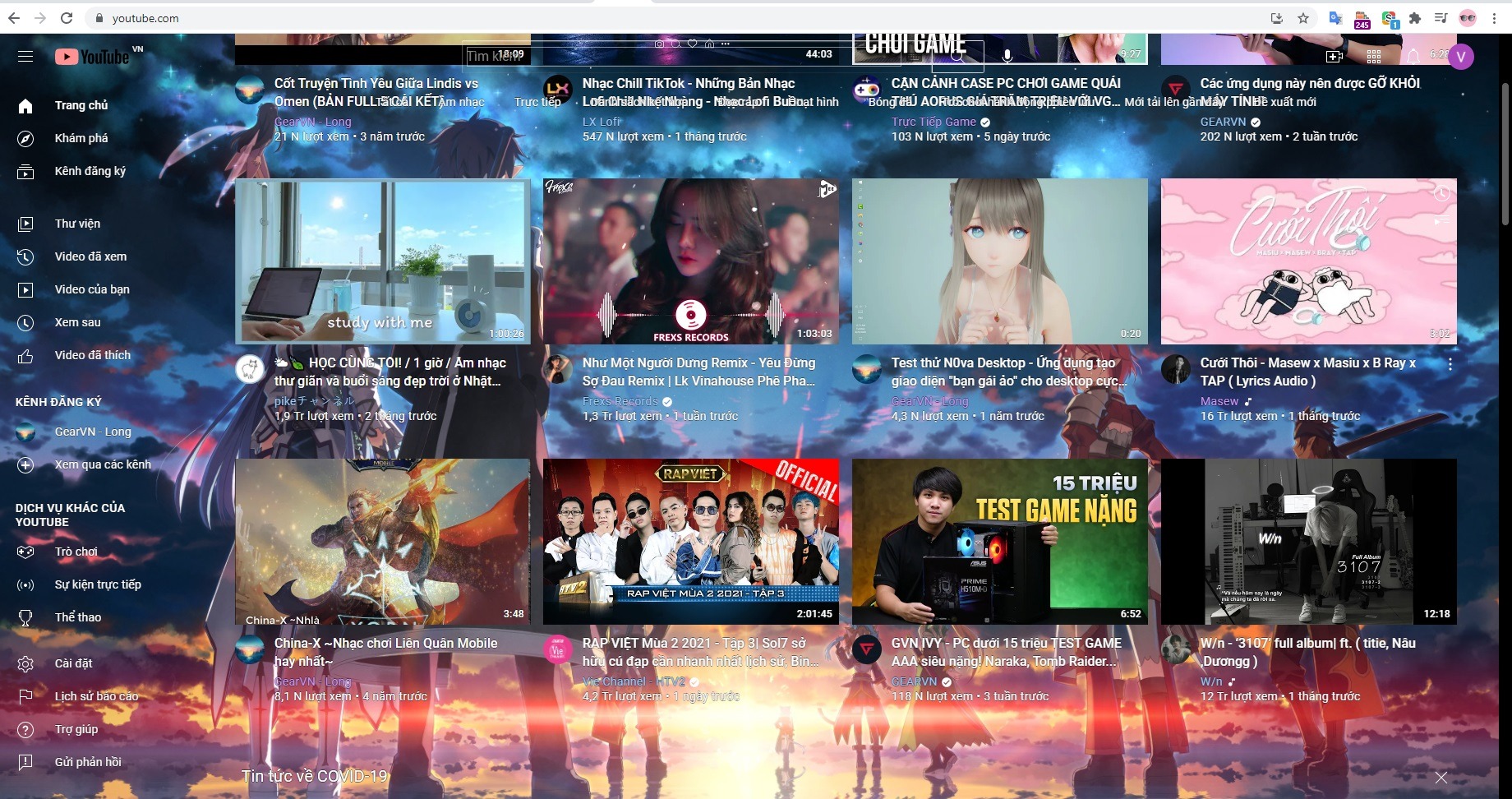The height and width of the screenshot is (799, 1512).
Task: Start voice search with the microphone
Action: tap(1007, 56)
